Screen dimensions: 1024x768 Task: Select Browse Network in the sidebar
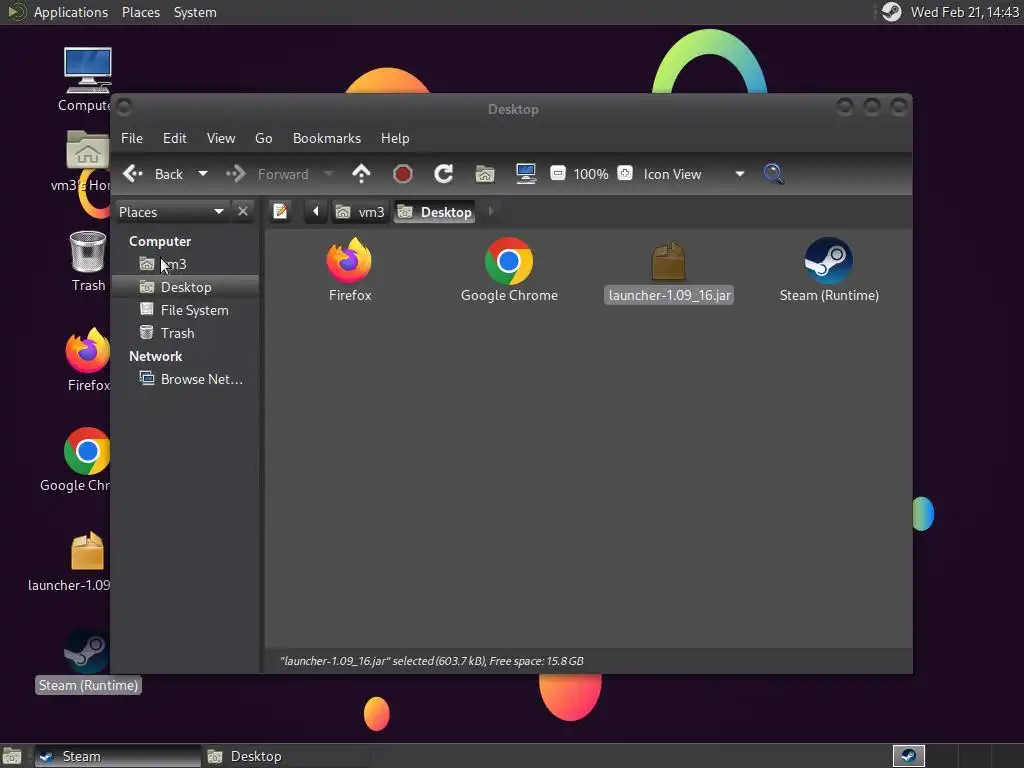click(186, 379)
